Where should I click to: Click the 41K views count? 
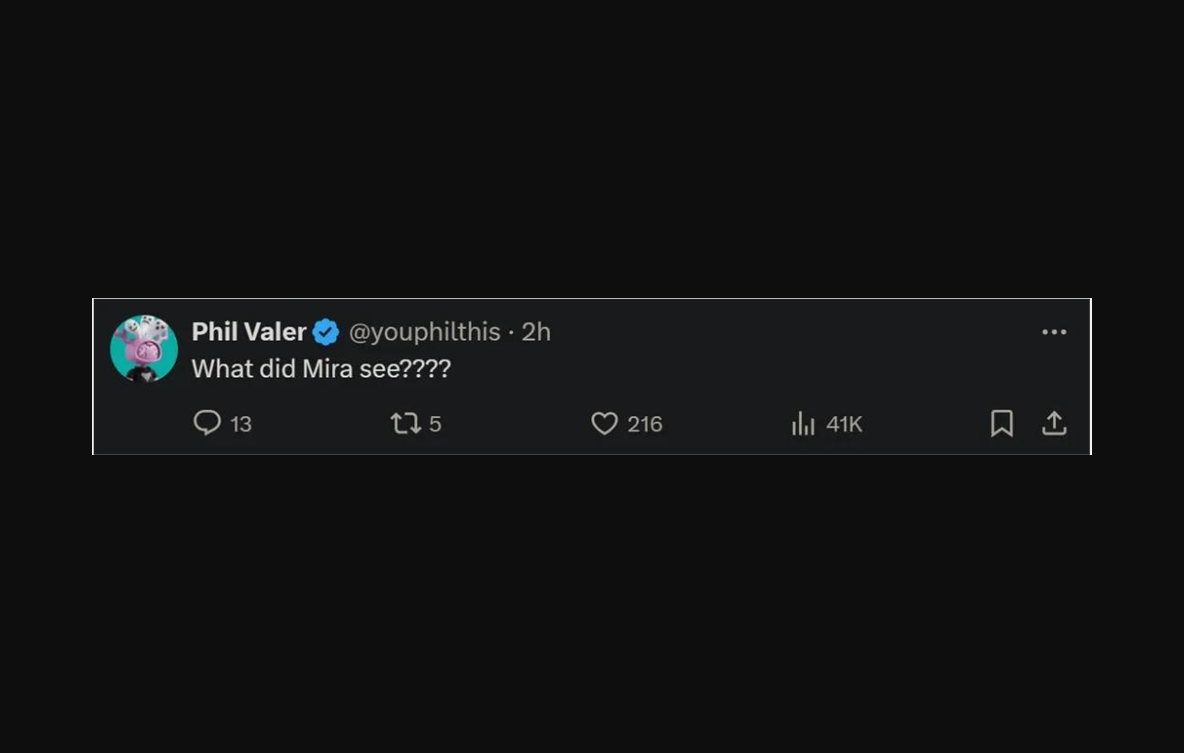pos(844,424)
